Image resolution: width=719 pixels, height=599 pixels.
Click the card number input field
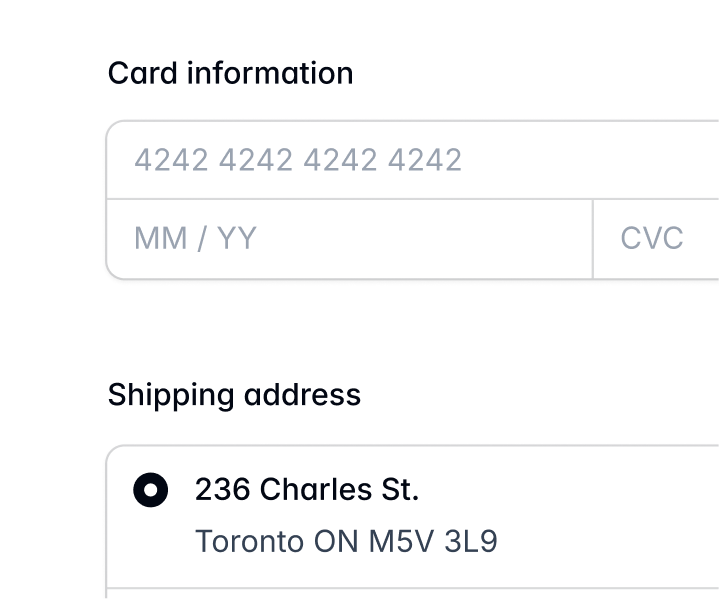[412, 160]
